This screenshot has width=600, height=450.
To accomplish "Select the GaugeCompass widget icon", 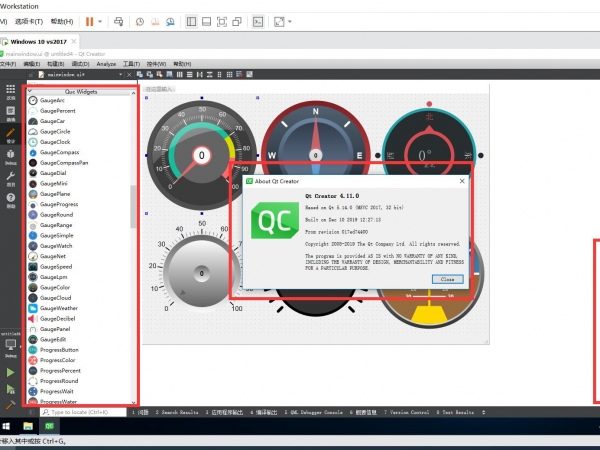I will tap(33, 152).
